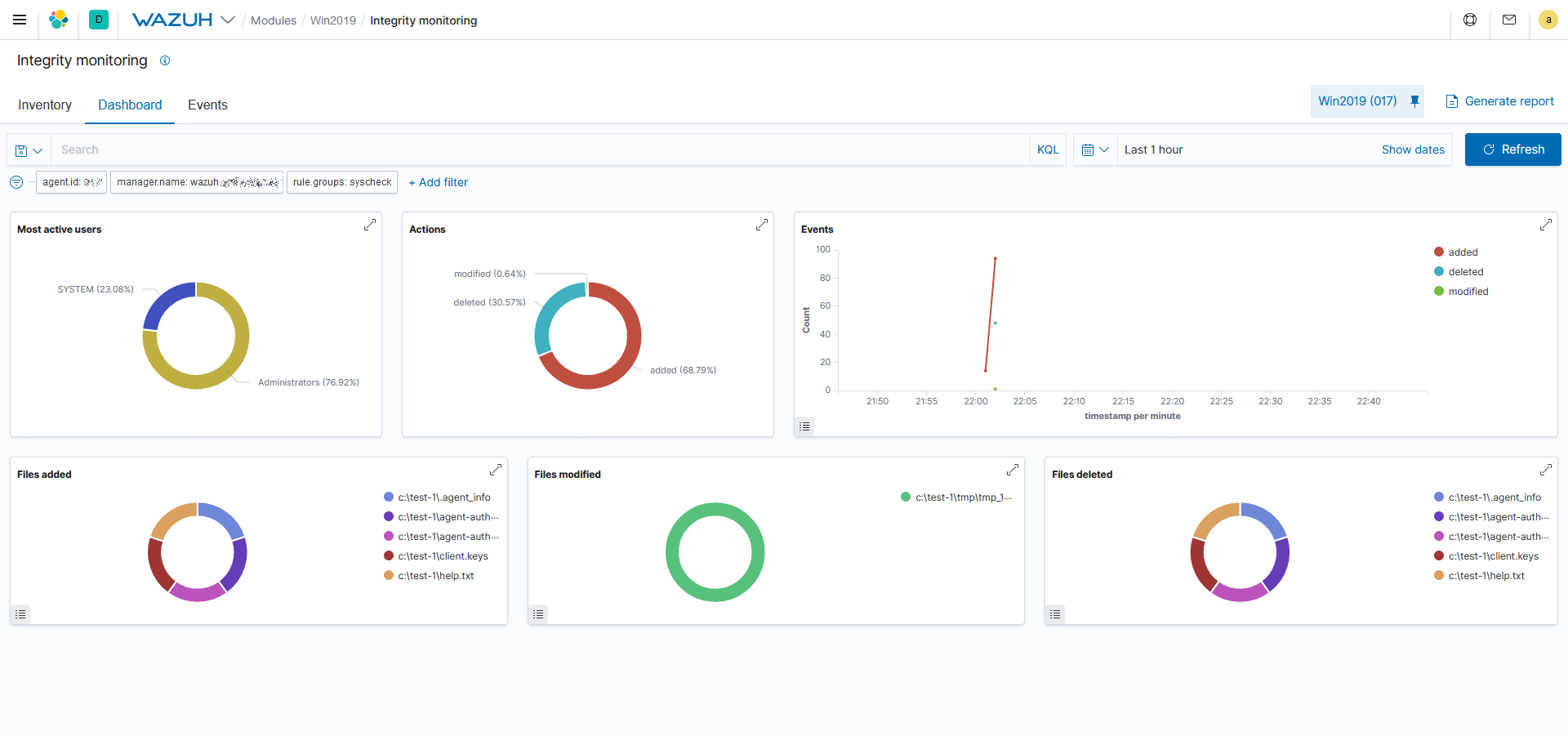Screen dimensions: 1568x736
Task: Click c:\test-1\.agent_info legend in Files deleted
Action: click(x=1488, y=497)
